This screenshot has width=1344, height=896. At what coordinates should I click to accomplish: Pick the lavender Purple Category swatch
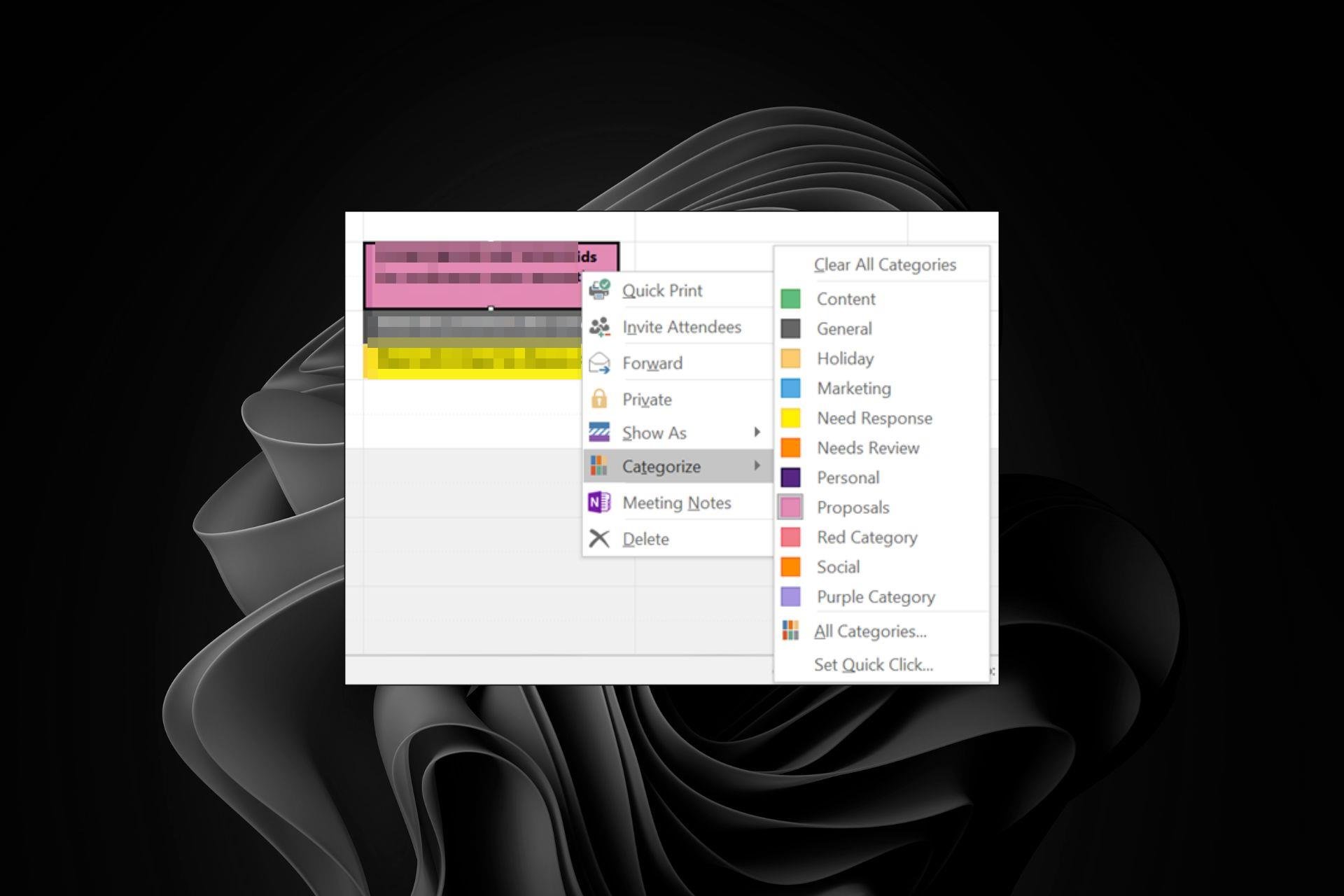coord(790,596)
